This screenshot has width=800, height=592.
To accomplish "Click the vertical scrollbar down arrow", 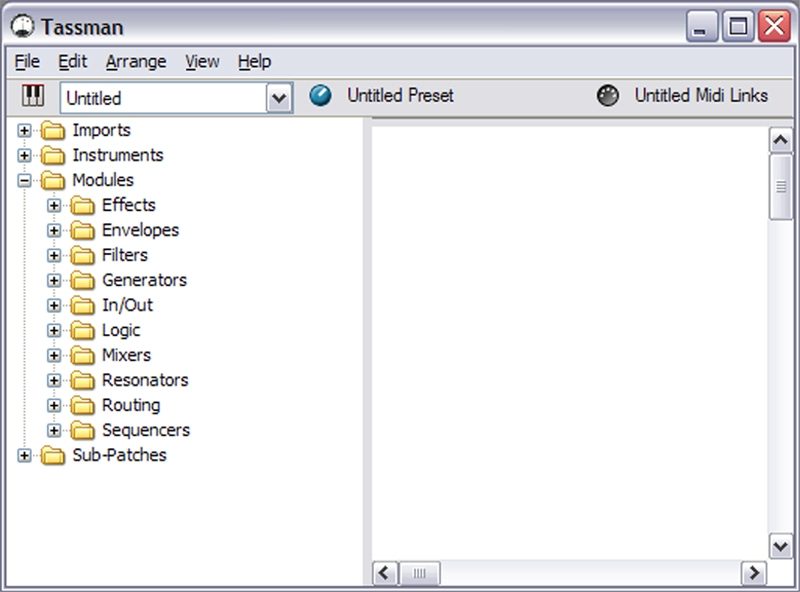I will pyautogui.click(x=781, y=546).
